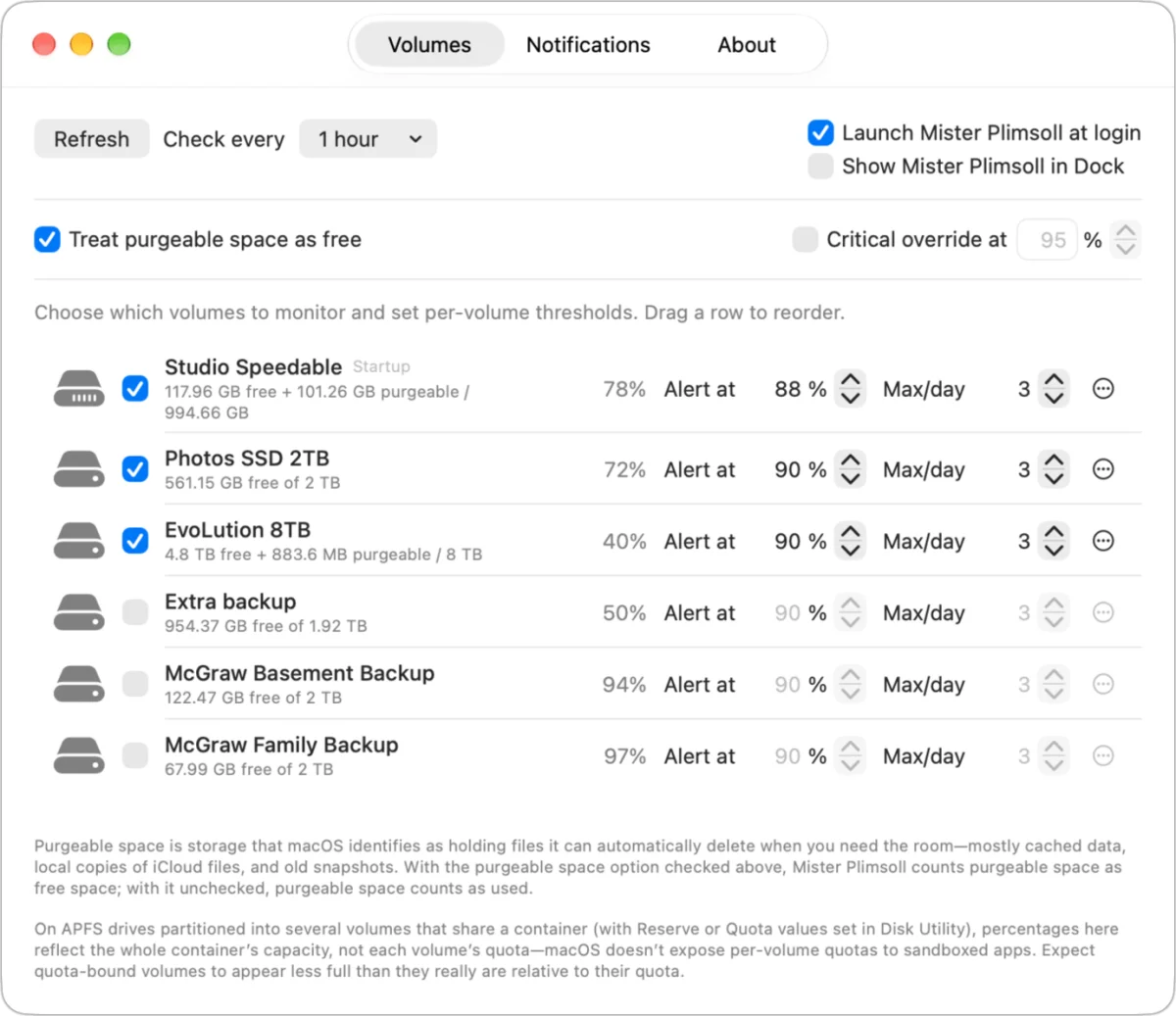
Task: Click the 78% usage value
Action: (x=624, y=389)
